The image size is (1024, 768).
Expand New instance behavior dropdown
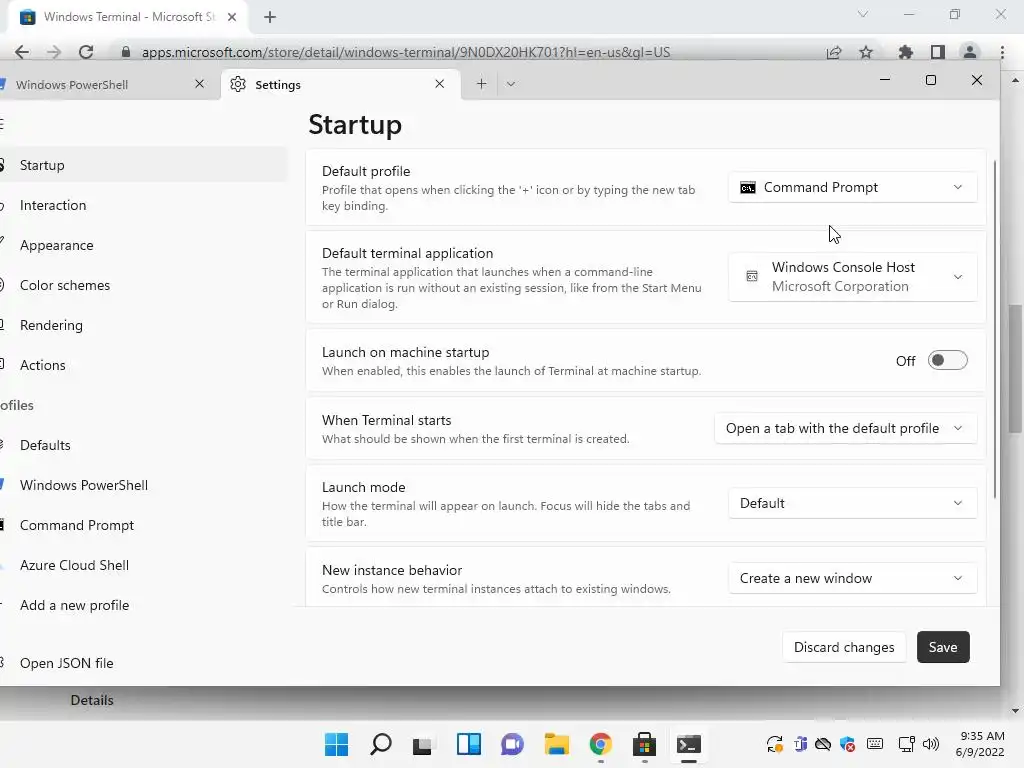(852, 579)
